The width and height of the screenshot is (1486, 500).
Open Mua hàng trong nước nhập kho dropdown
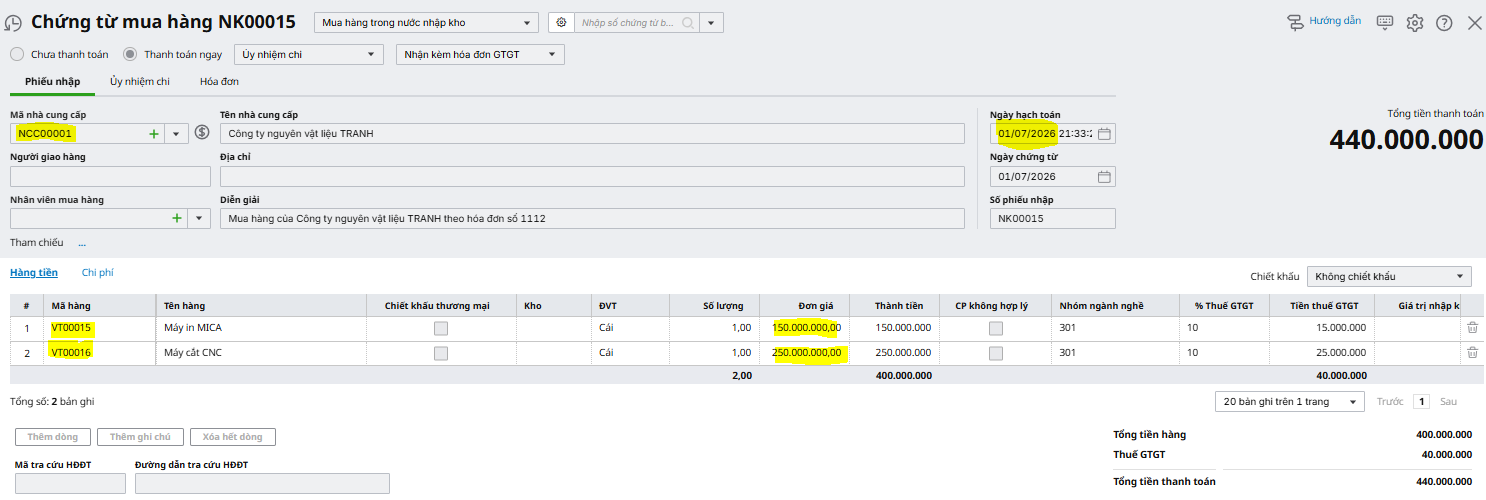point(426,22)
